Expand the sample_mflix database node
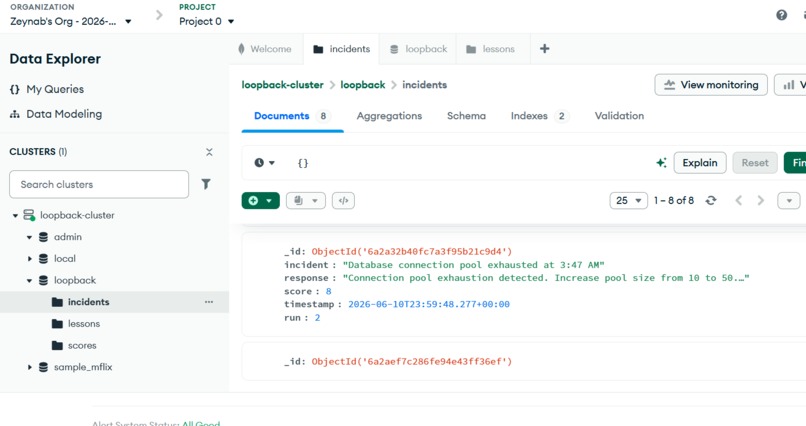 tap(29, 367)
